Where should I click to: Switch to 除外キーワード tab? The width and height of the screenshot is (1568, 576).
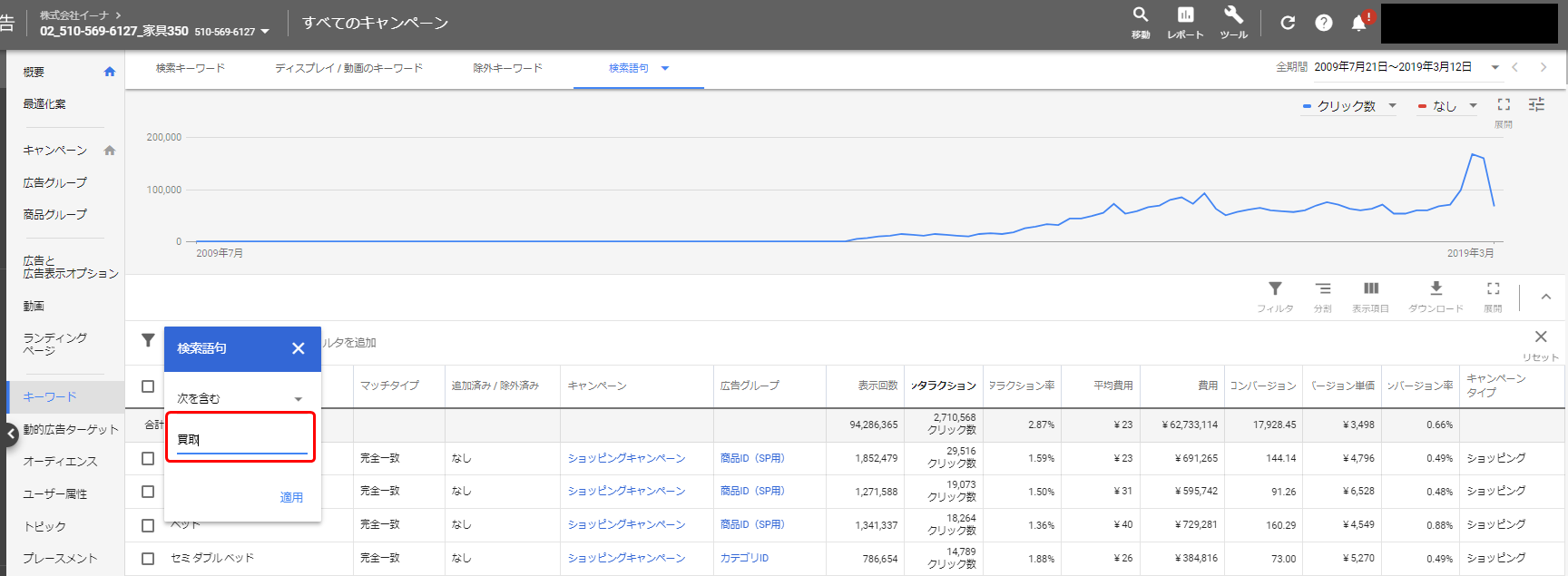pos(508,68)
